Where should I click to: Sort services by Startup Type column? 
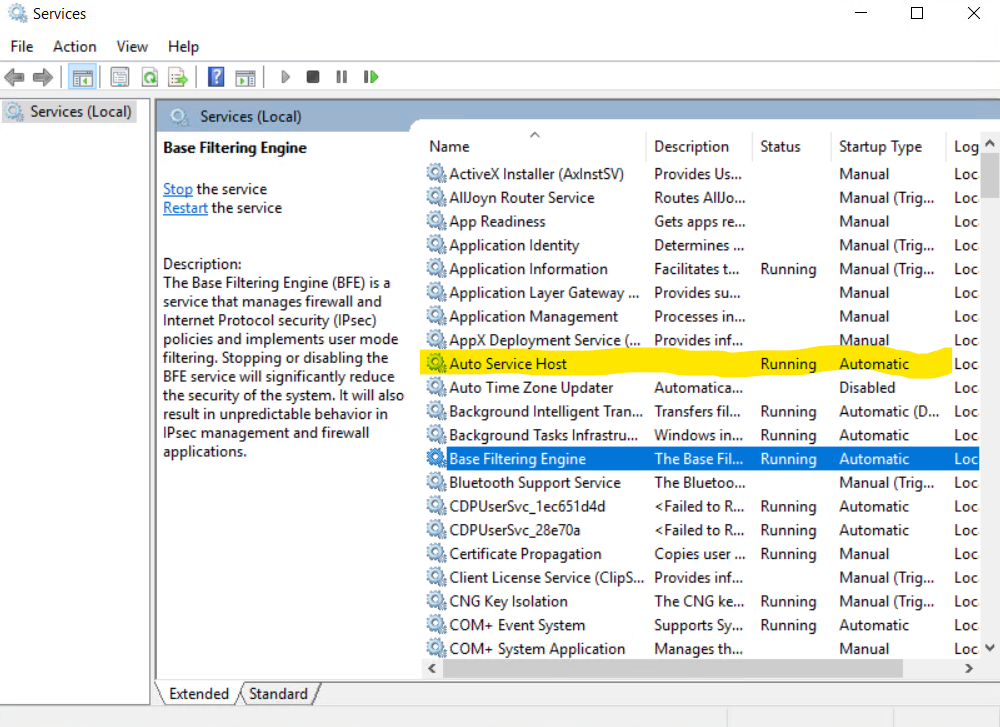(x=880, y=146)
